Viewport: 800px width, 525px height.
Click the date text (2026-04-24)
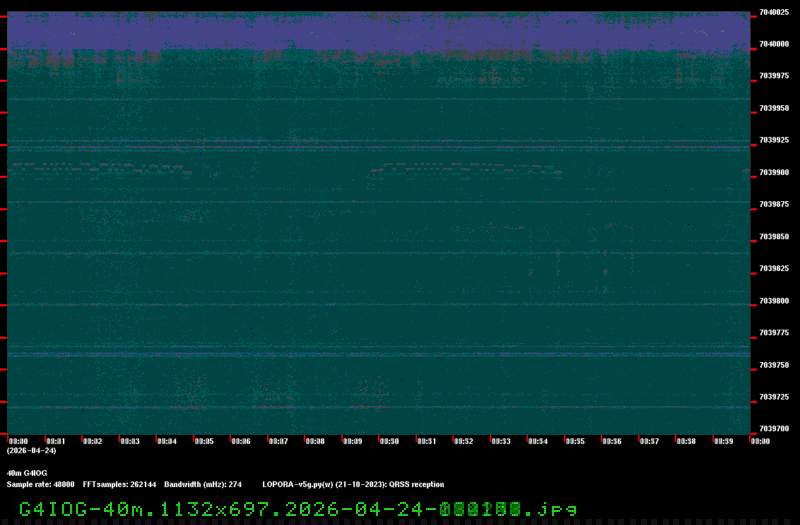[31, 450]
